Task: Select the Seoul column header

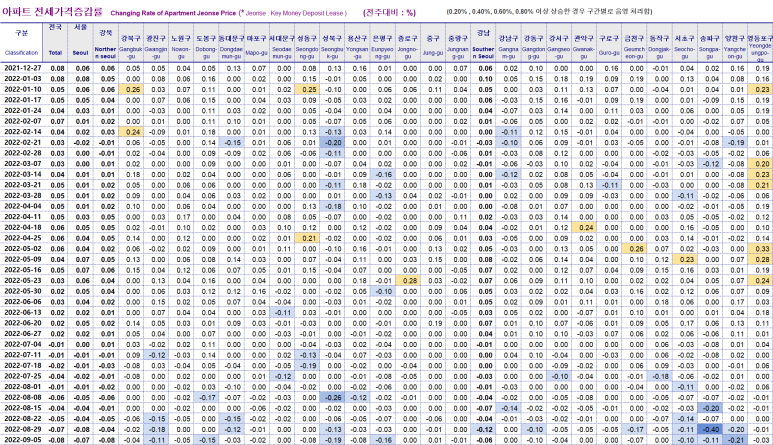Action: coord(80,43)
